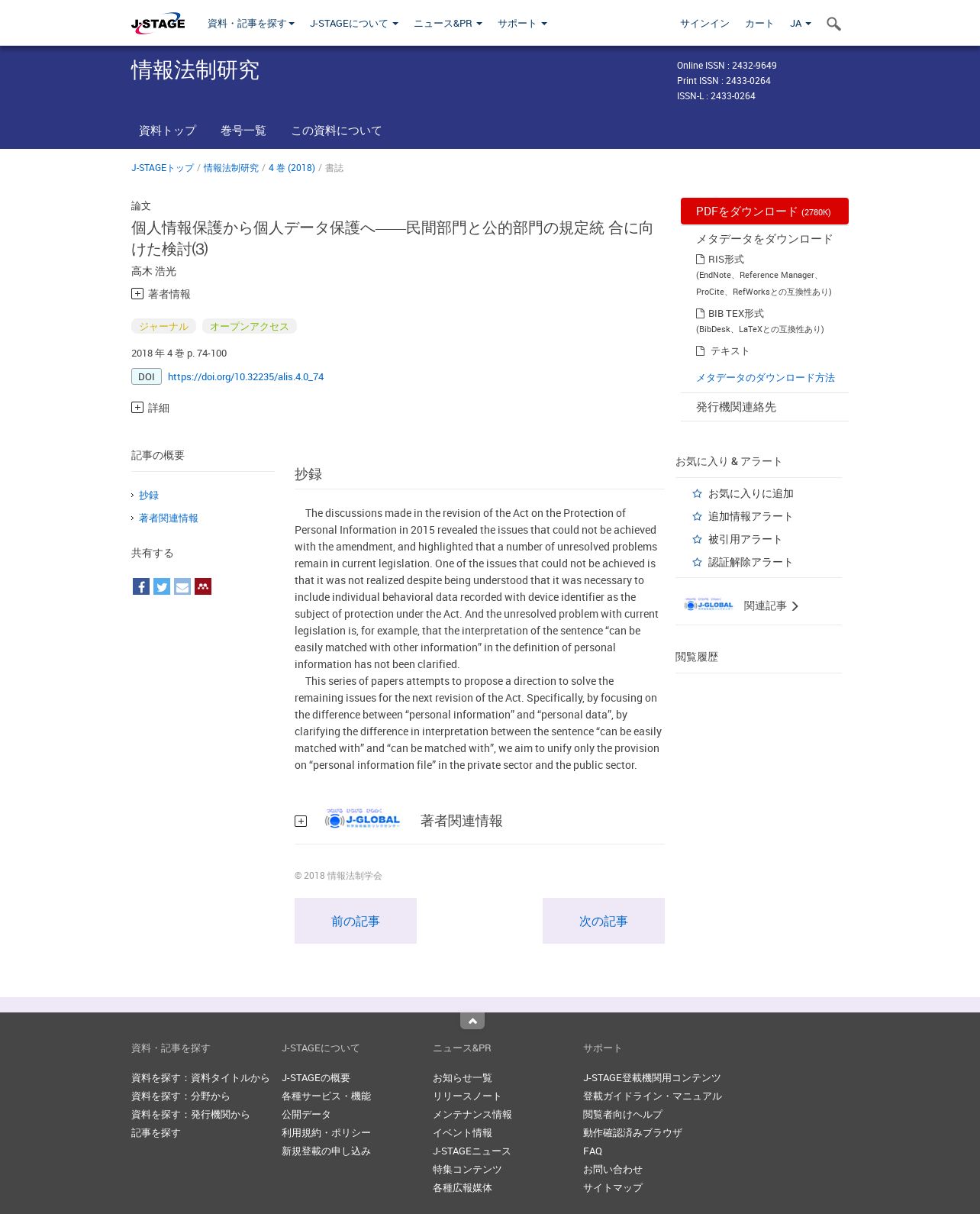
Task: Click star icon for お気に入りに追加
Action: tap(697, 494)
